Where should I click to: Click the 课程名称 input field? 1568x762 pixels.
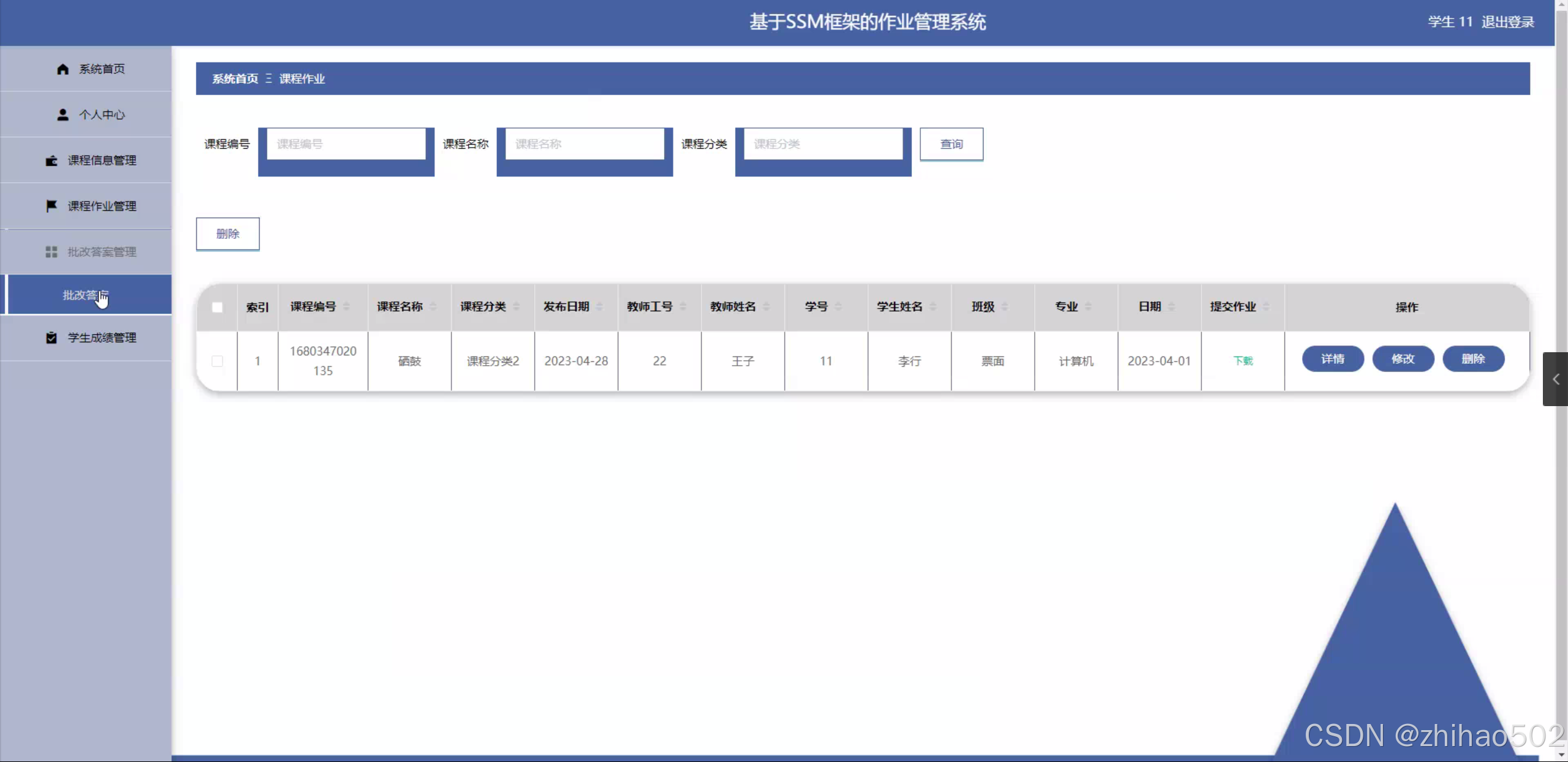click(585, 144)
